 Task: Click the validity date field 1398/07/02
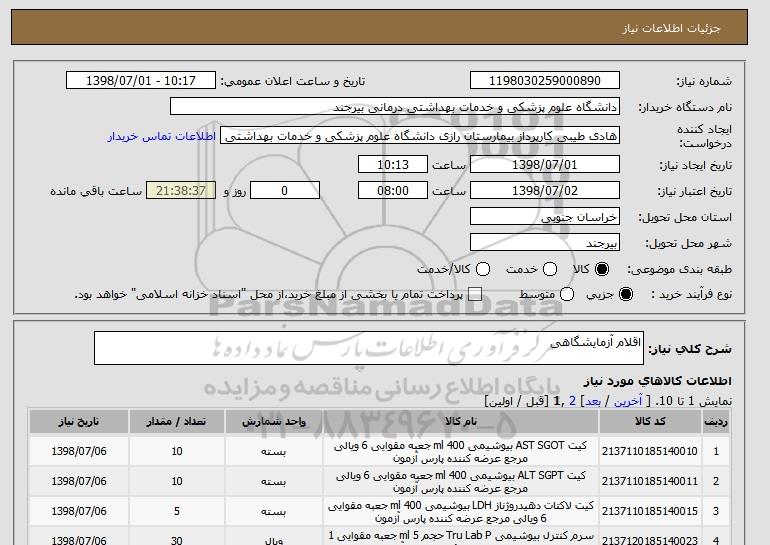pos(545,191)
